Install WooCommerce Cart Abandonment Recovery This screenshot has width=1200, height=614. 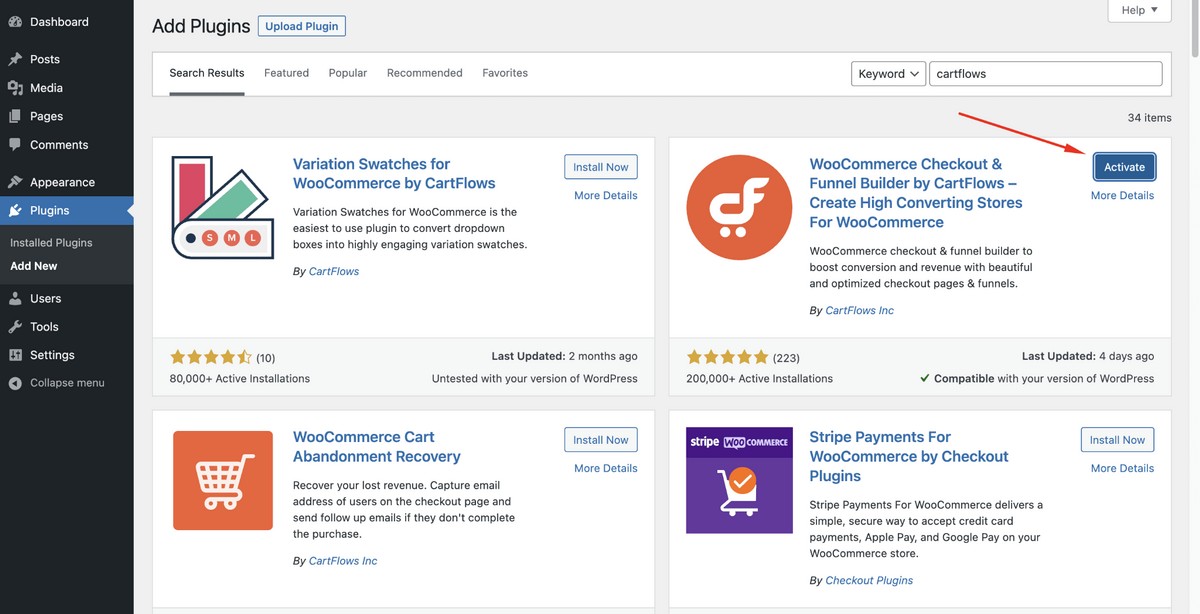601,440
